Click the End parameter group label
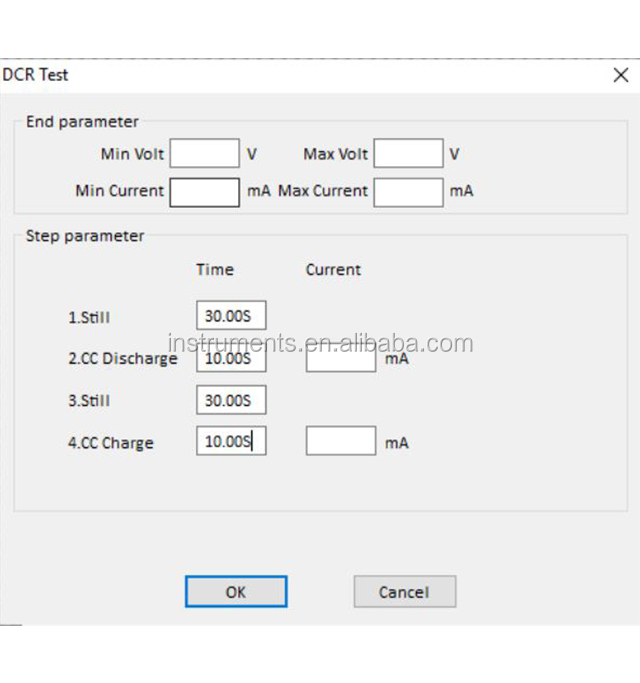This screenshot has width=640, height=683. click(x=82, y=122)
